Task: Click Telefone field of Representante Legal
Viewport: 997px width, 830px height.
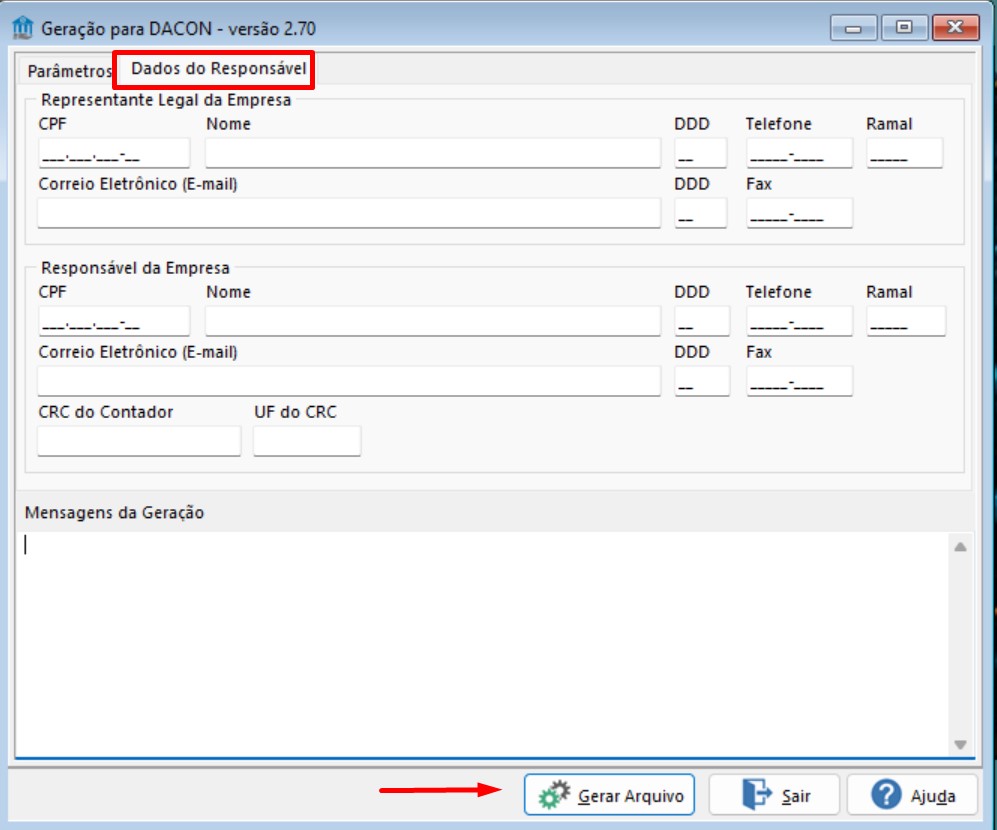Action: pyautogui.click(x=799, y=153)
